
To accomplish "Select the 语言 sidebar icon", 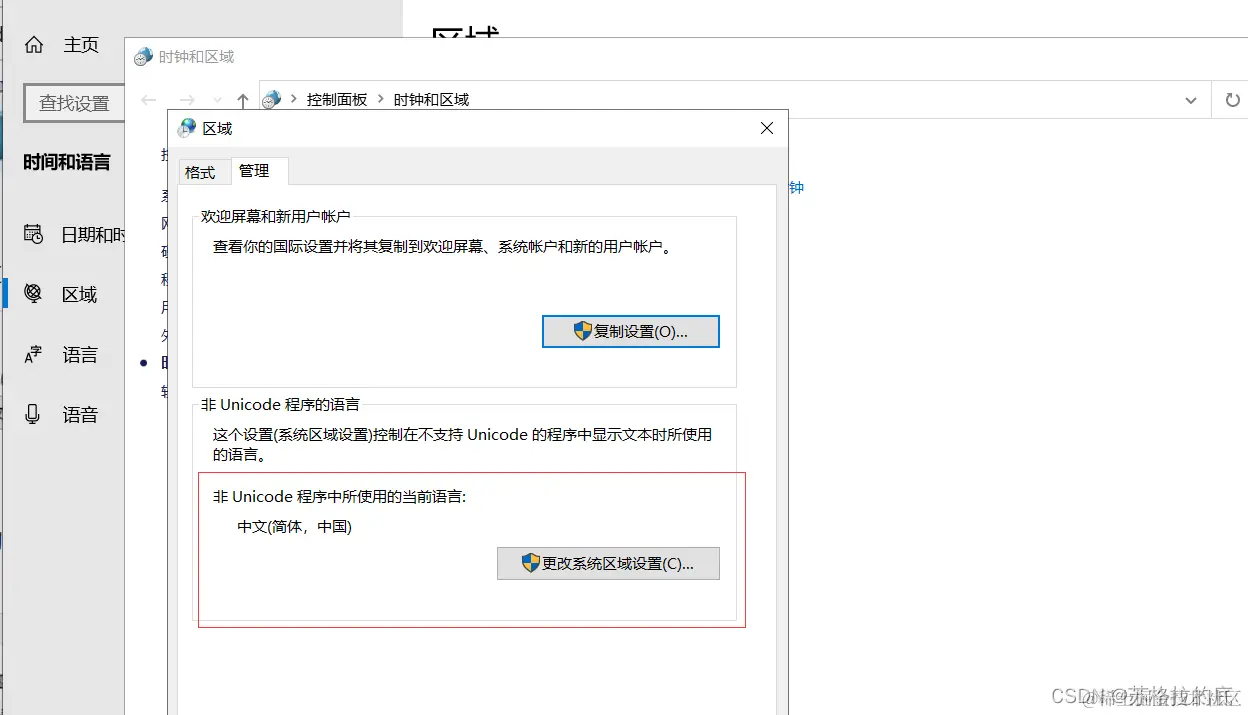I will click(x=34, y=354).
